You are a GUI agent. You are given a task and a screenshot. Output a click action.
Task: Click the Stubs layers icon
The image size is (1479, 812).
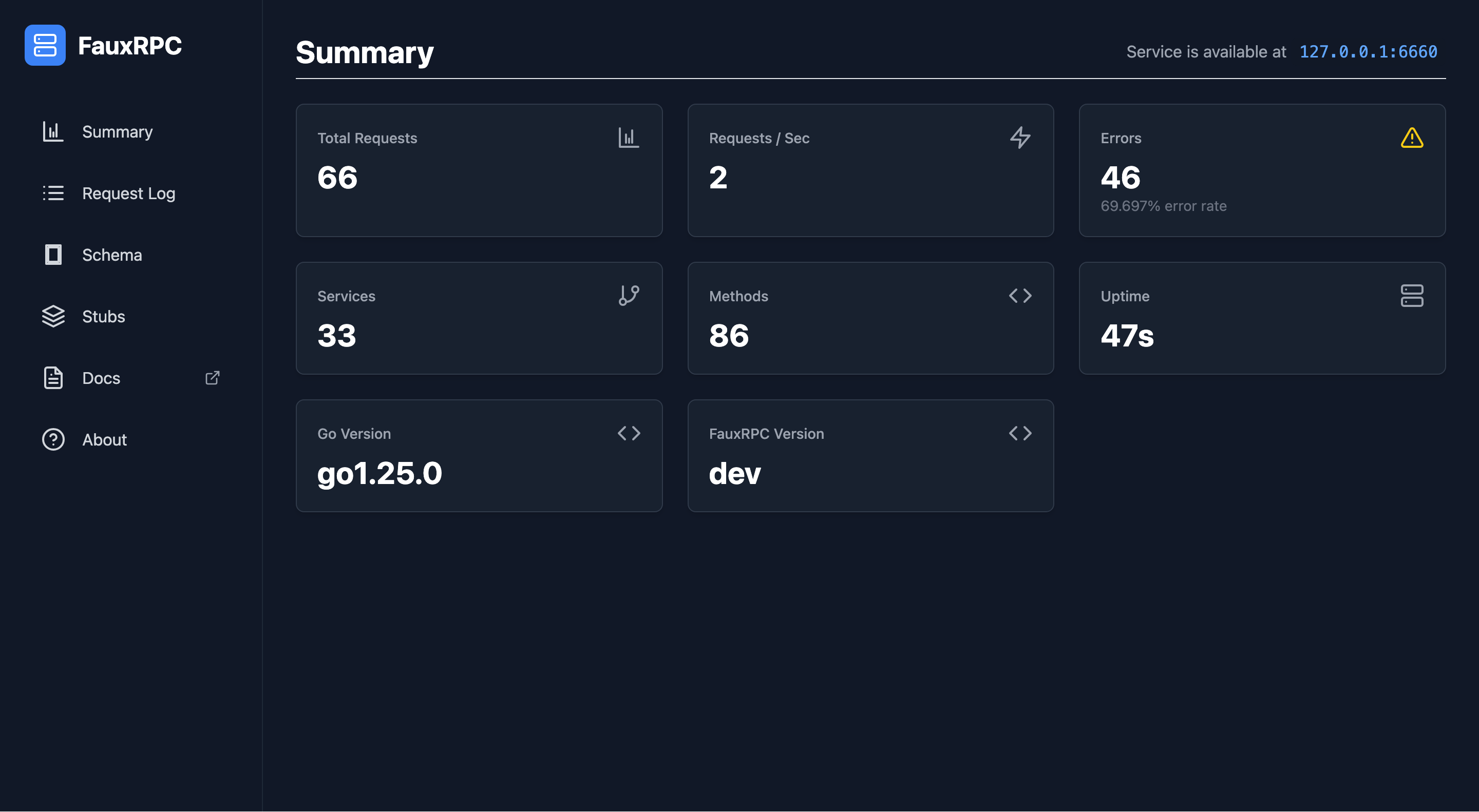[53, 316]
